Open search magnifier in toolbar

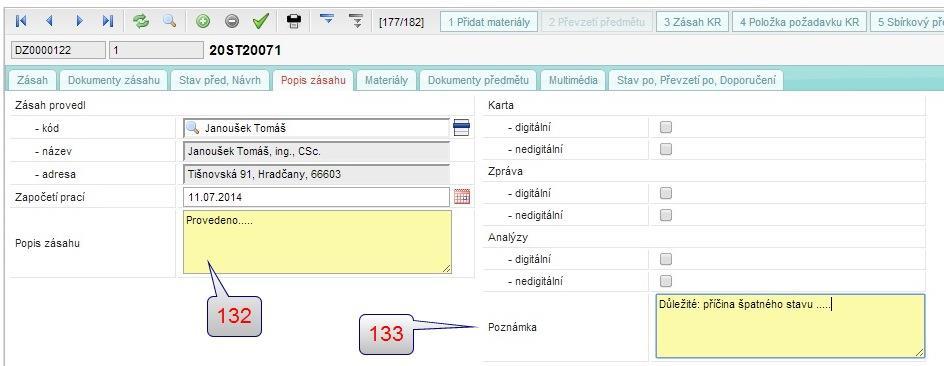(x=169, y=21)
